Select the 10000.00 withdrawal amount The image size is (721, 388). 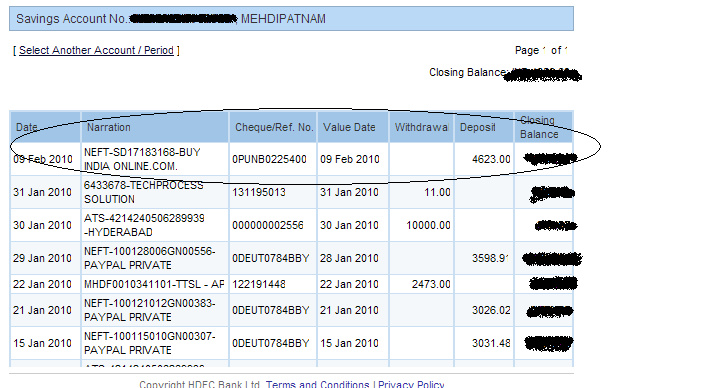tap(428, 225)
